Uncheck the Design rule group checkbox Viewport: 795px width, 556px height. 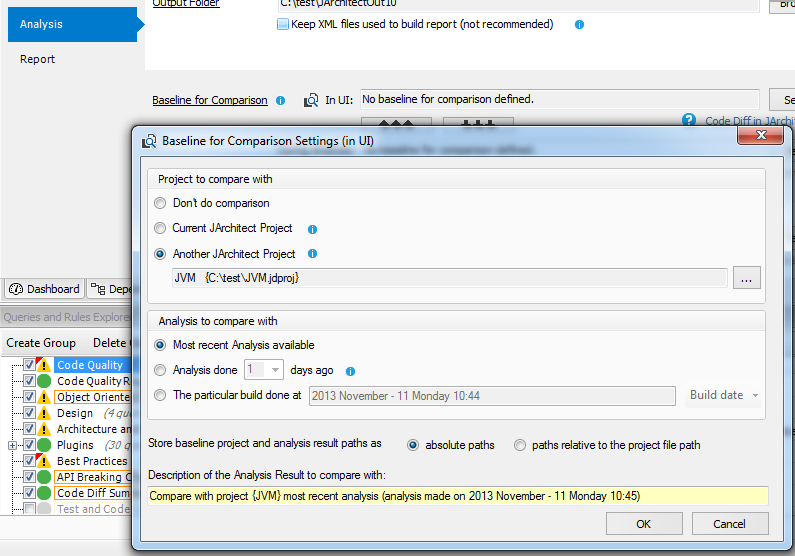coord(28,413)
